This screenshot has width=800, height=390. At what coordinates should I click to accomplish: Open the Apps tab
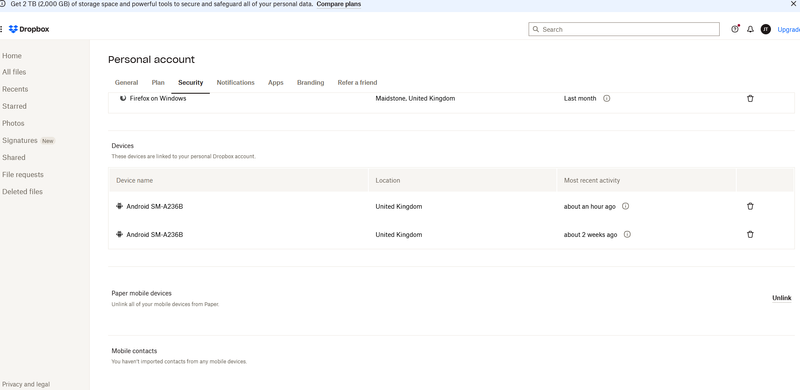(x=276, y=83)
